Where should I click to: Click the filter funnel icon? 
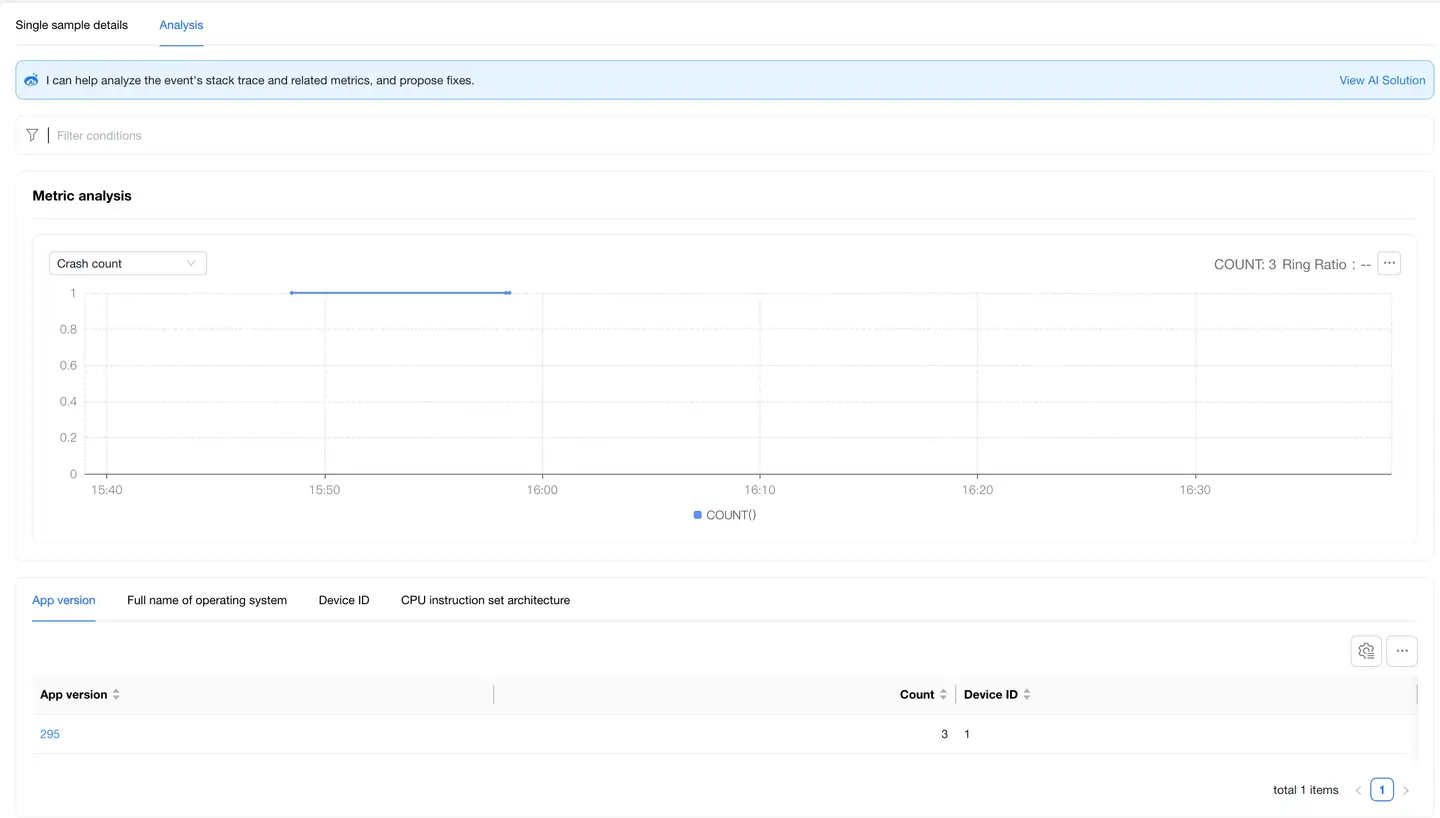coord(32,135)
